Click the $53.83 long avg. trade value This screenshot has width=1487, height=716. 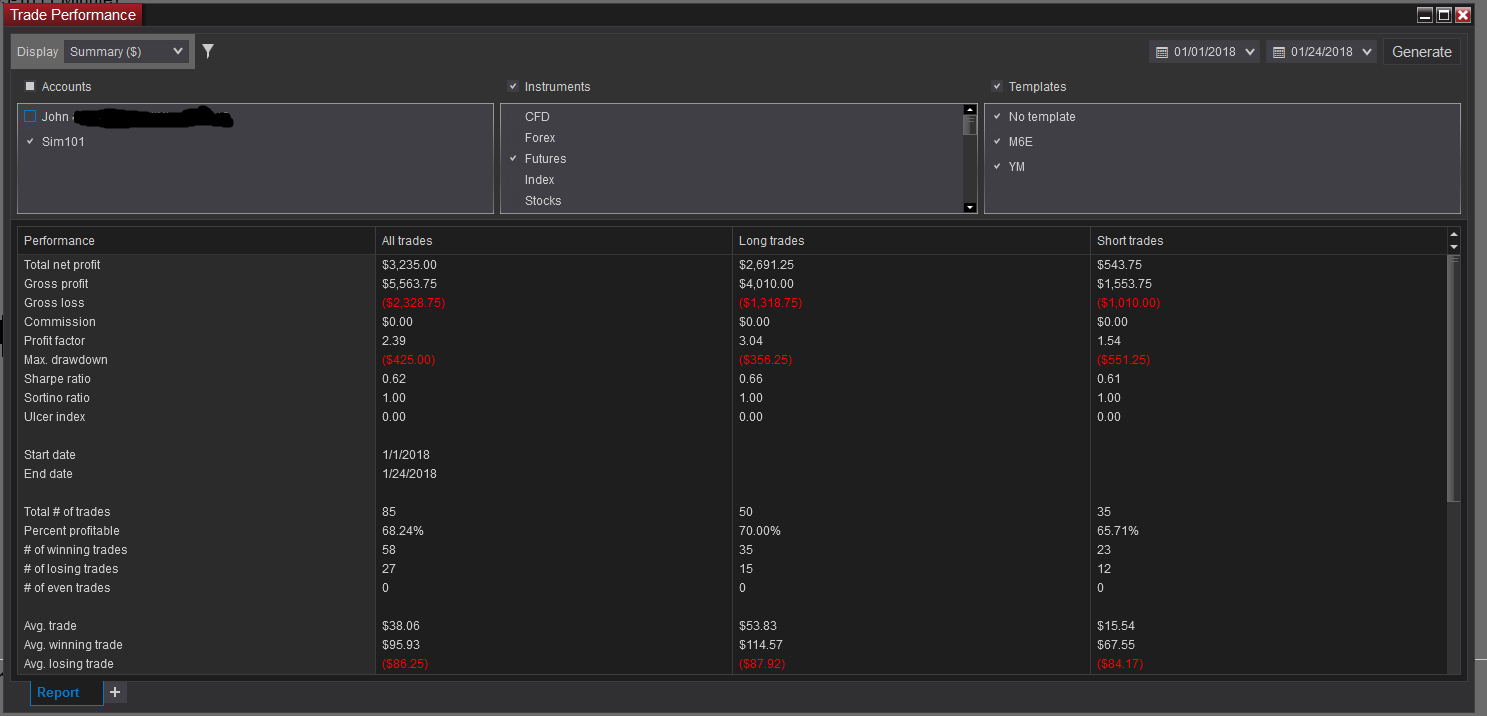[756, 626]
